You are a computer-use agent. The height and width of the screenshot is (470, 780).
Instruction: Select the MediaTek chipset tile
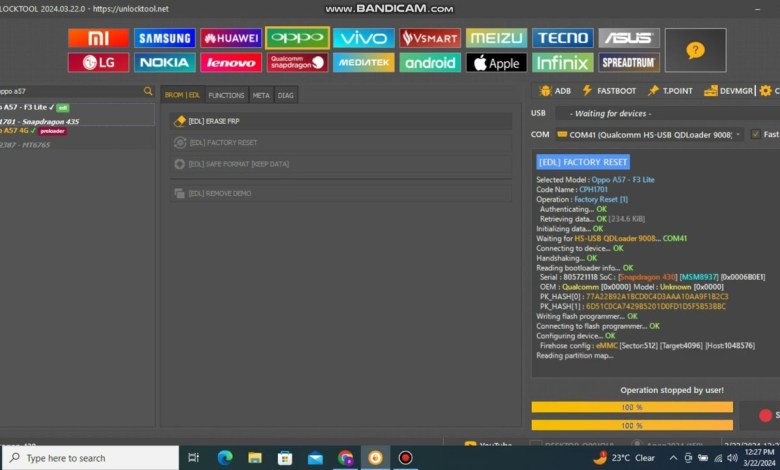coord(363,63)
